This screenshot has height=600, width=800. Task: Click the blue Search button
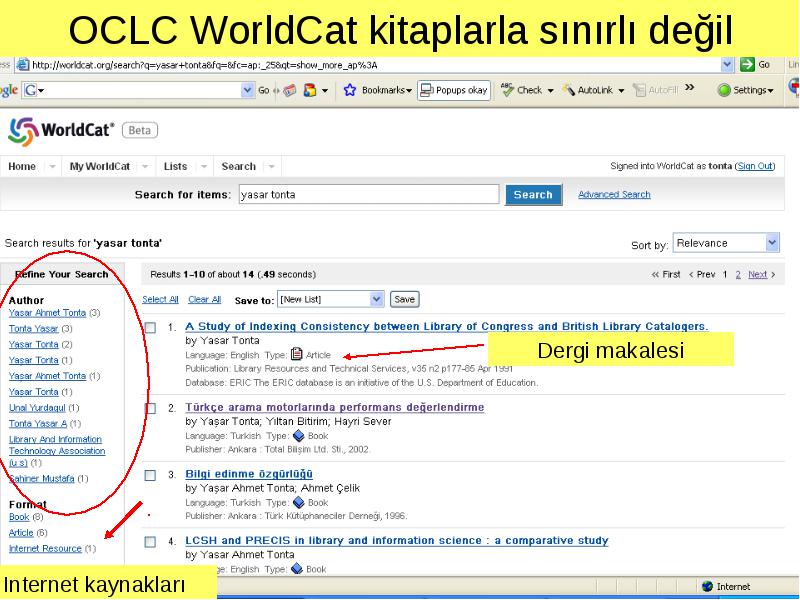click(533, 194)
